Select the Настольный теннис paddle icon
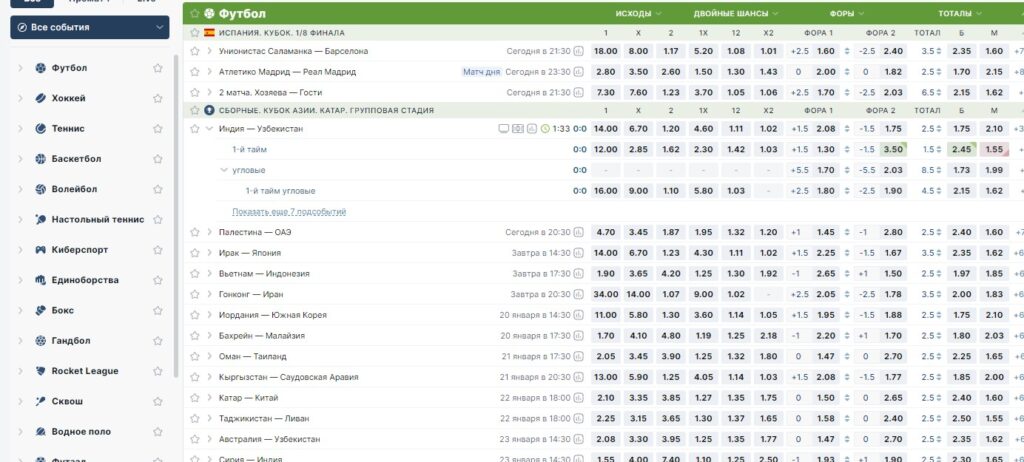 pyautogui.click(x=40, y=220)
